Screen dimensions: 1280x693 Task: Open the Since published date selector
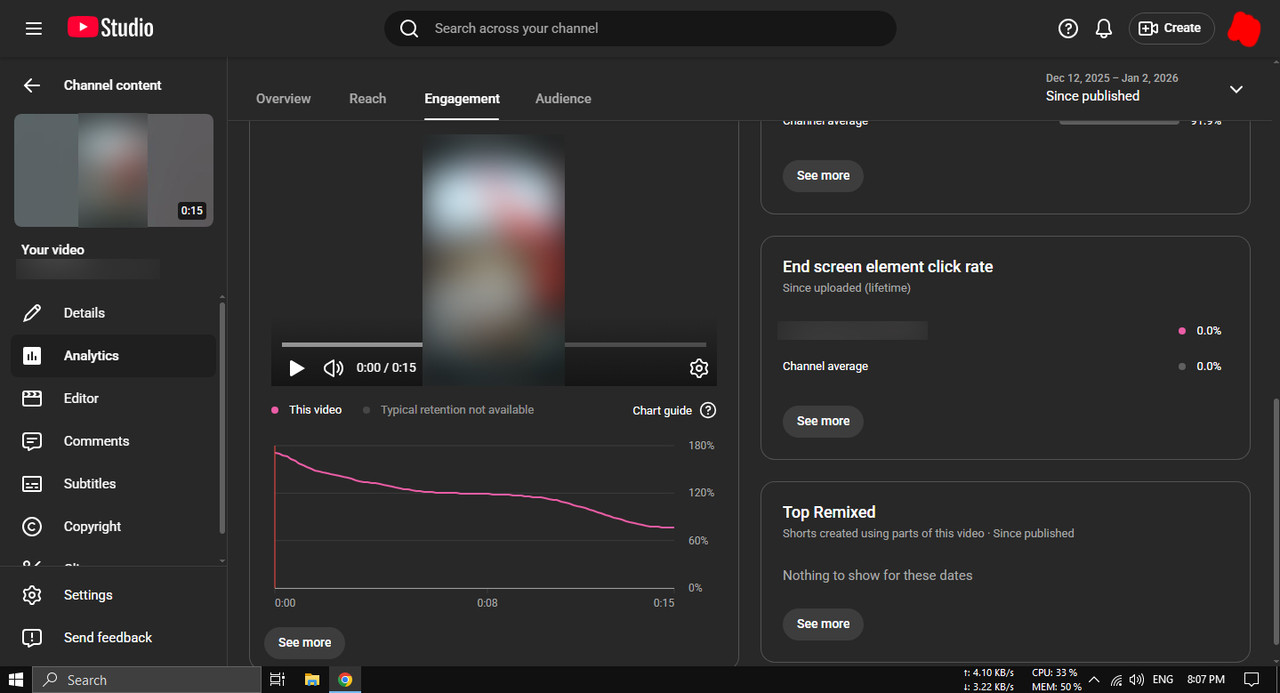[1146, 88]
